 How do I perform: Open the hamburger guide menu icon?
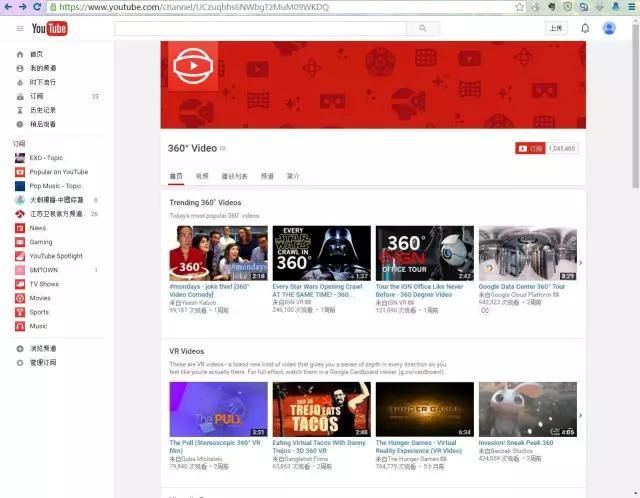pyautogui.click(x=20, y=28)
